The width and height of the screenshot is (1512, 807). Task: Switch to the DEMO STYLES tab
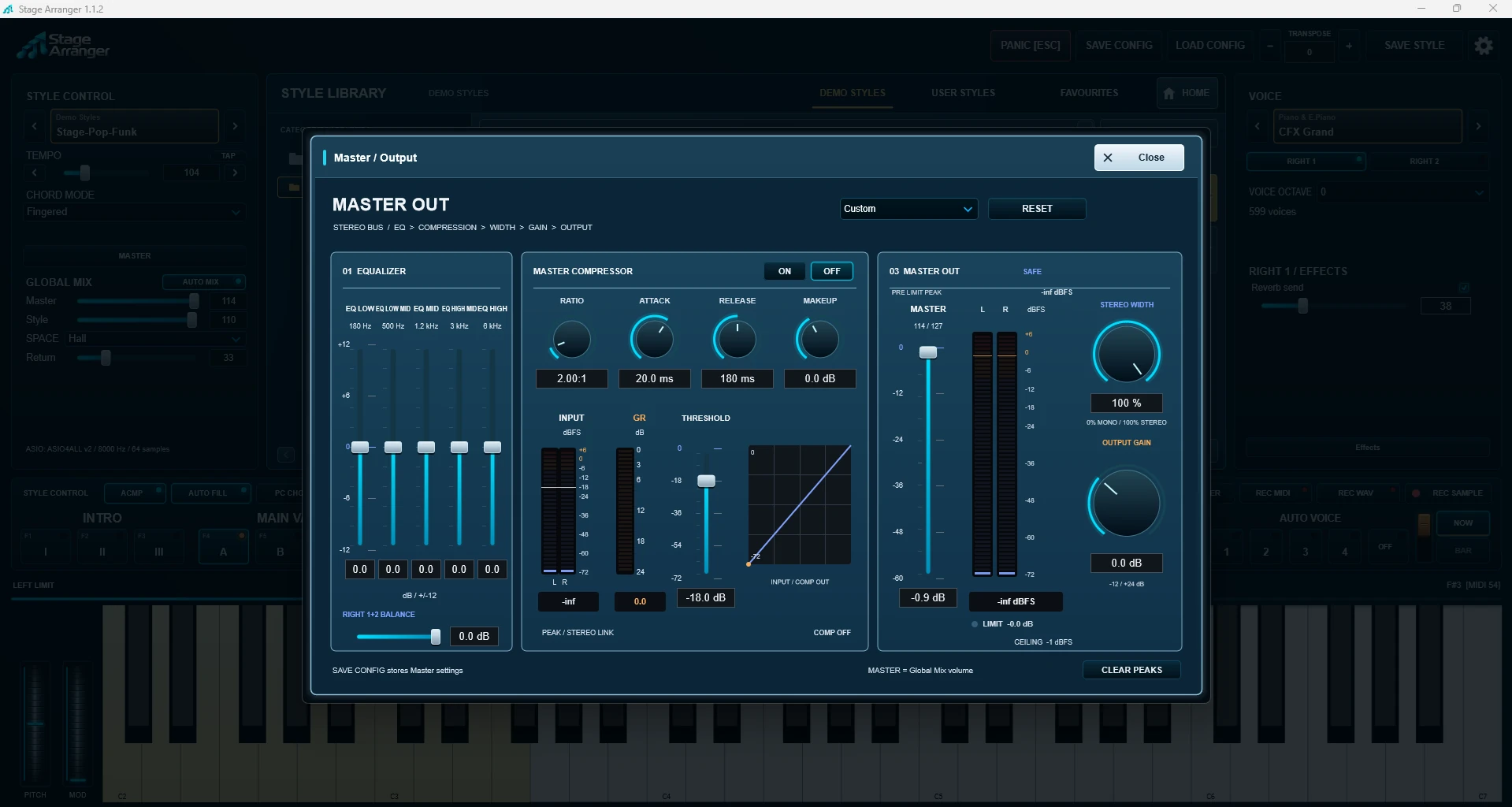pyautogui.click(x=853, y=93)
